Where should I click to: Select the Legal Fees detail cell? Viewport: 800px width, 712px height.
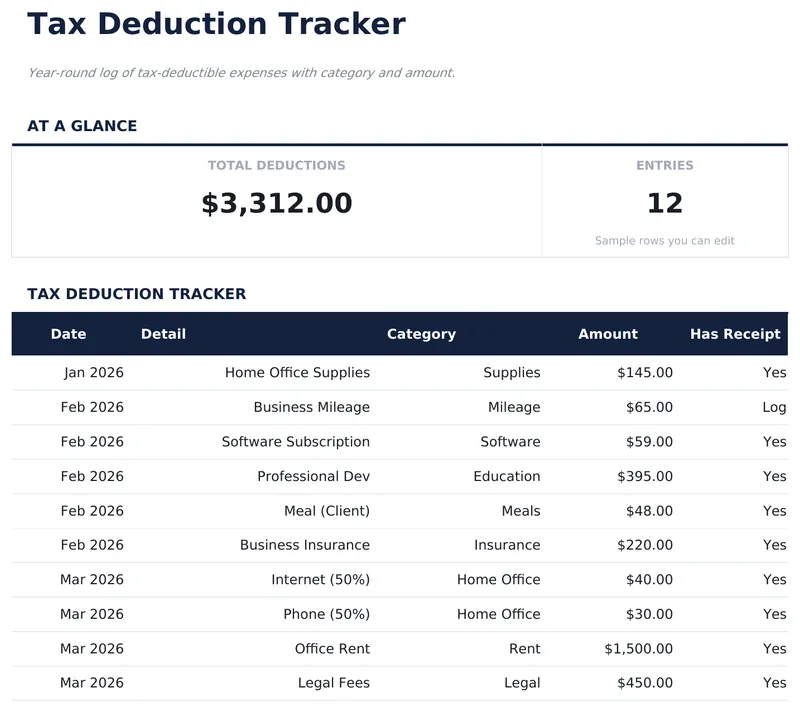pos(334,683)
